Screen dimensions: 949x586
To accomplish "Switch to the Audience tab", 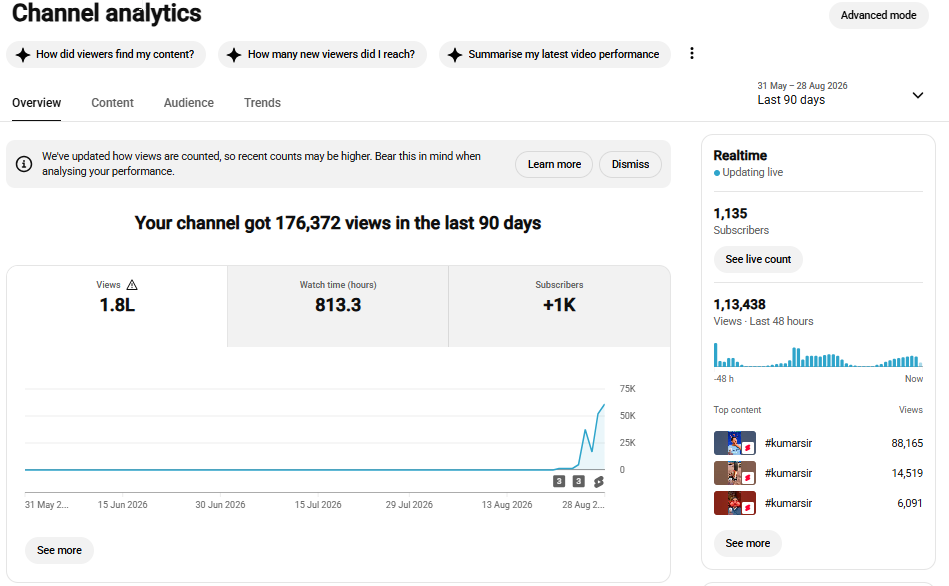I will 189,103.
